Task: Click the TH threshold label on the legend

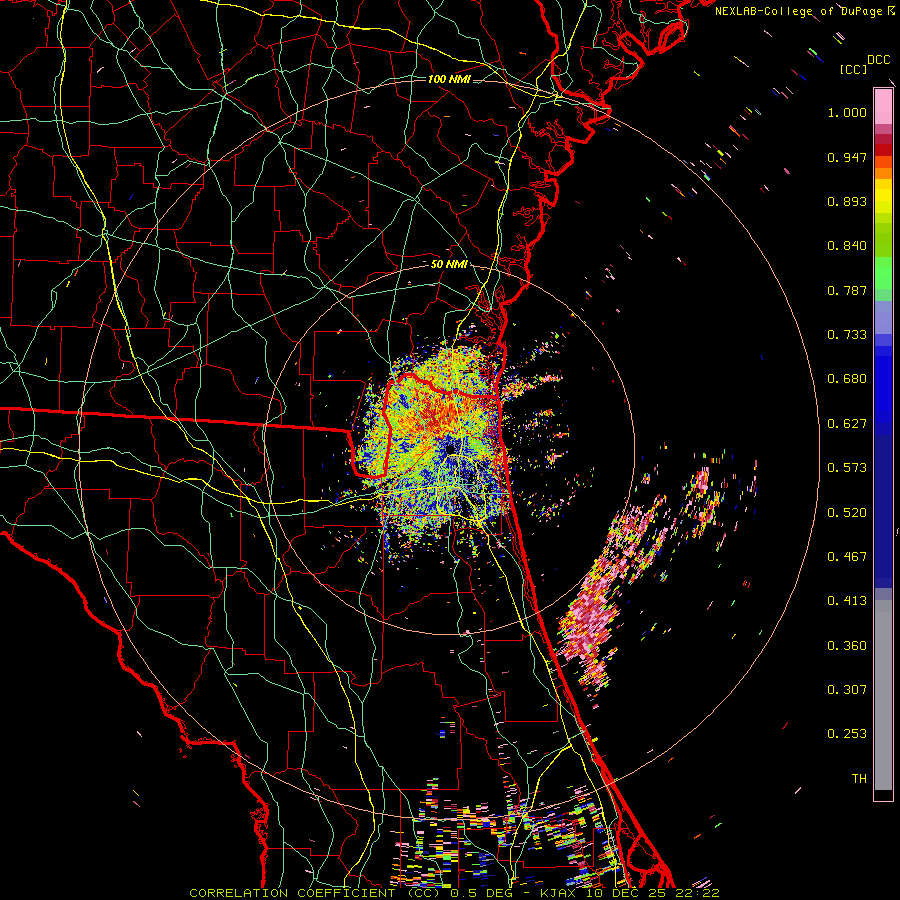Action: pyautogui.click(x=859, y=779)
